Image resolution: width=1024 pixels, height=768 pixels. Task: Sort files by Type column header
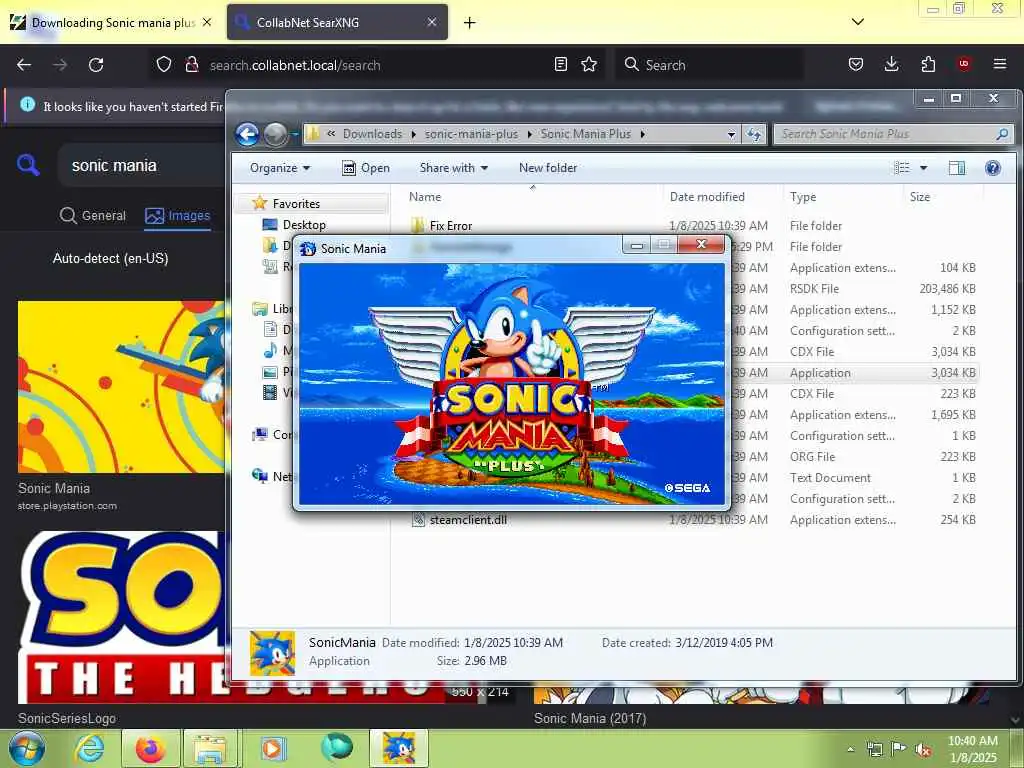tap(843, 197)
